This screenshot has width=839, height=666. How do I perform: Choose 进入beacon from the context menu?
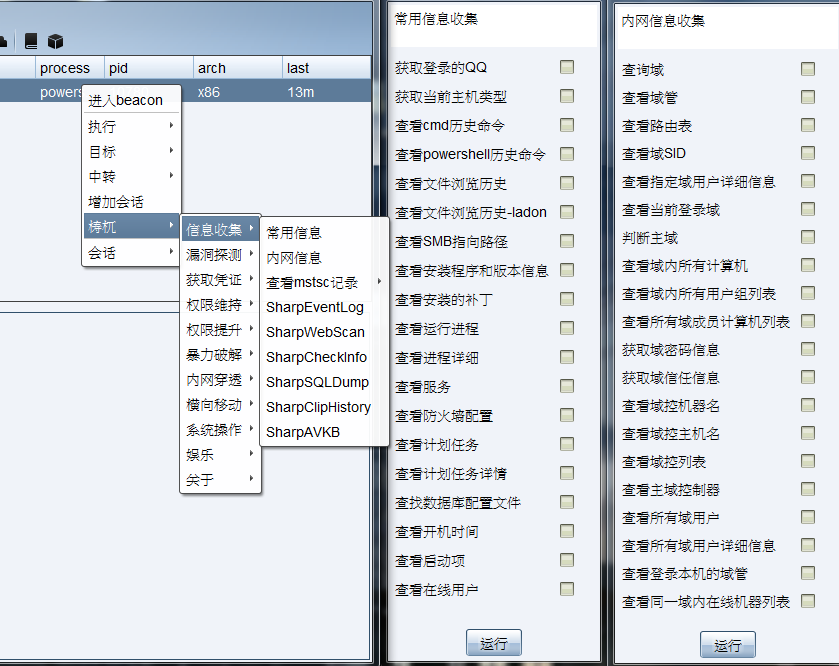click(131, 100)
